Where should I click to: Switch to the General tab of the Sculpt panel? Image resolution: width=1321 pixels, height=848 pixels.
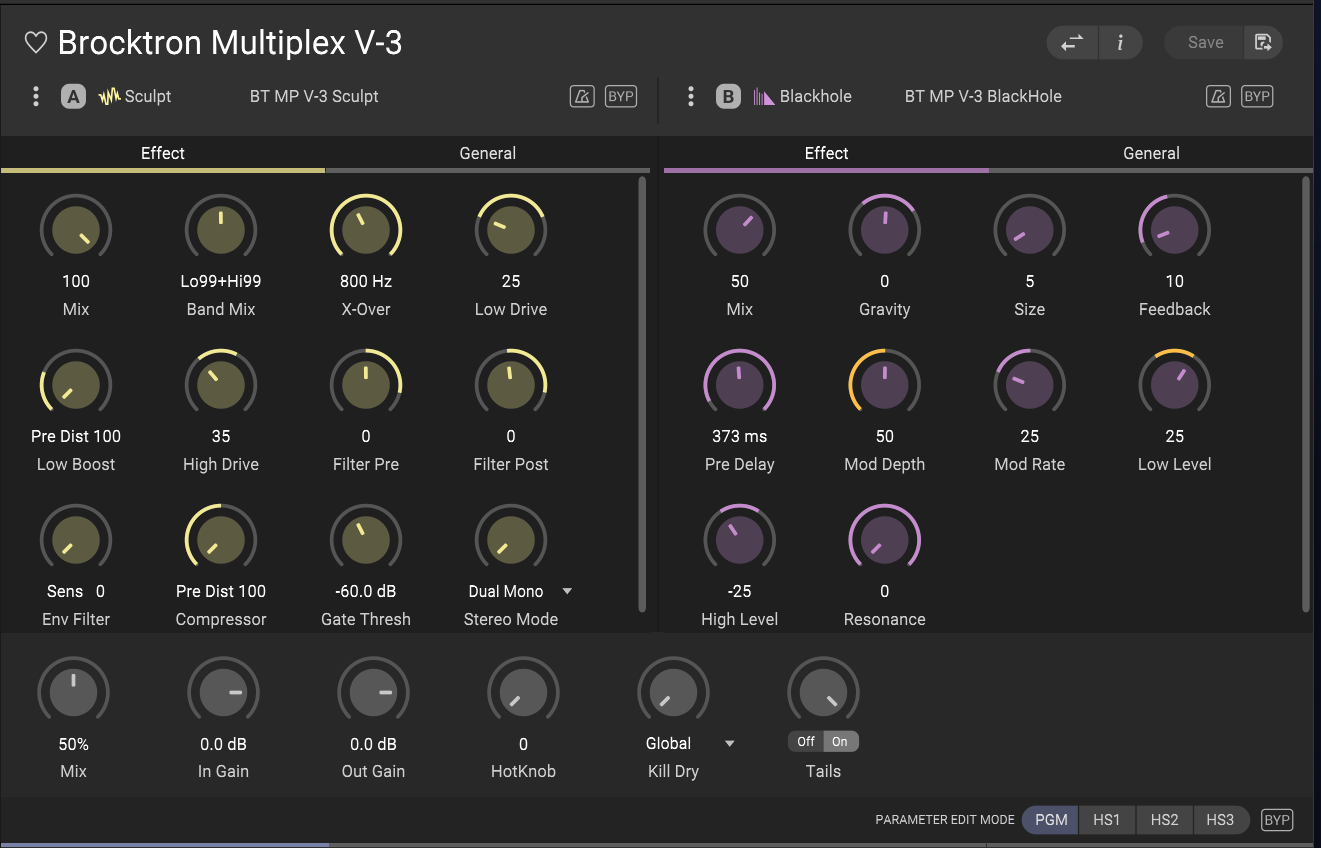(x=487, y=154)
